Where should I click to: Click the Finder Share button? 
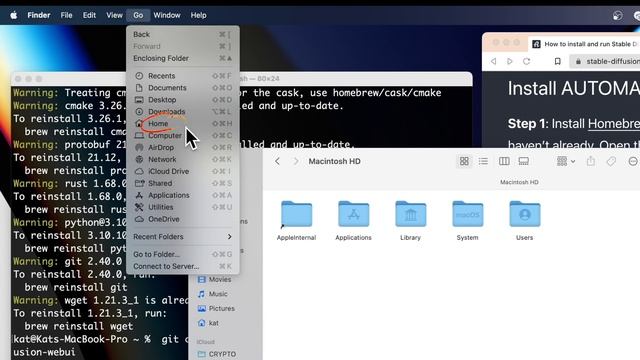pyautogui.click(x=591, y=161)
